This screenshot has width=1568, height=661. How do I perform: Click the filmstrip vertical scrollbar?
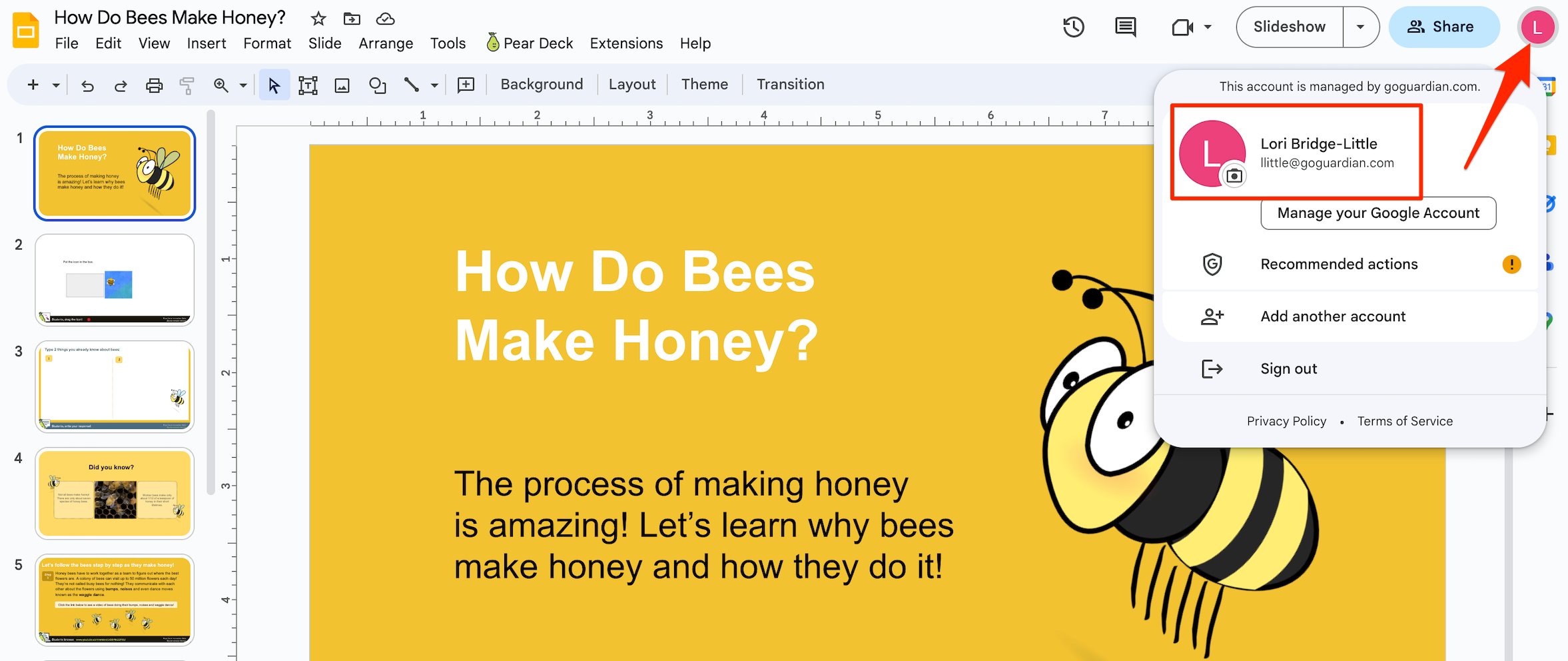pyautogui.click(x=210, y=303)
